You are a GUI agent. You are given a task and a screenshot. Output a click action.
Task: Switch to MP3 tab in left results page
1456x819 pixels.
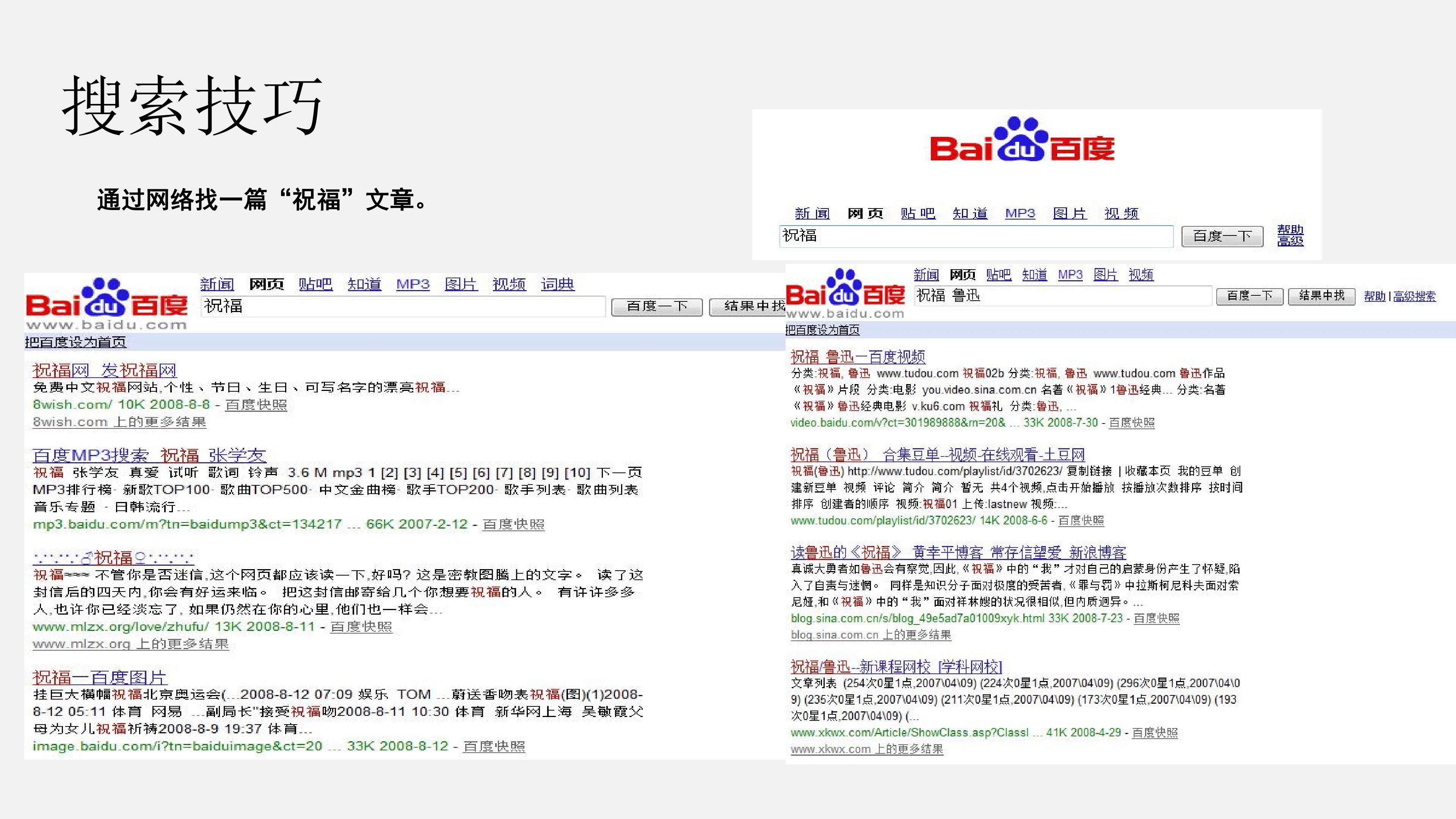pos(413,284)
